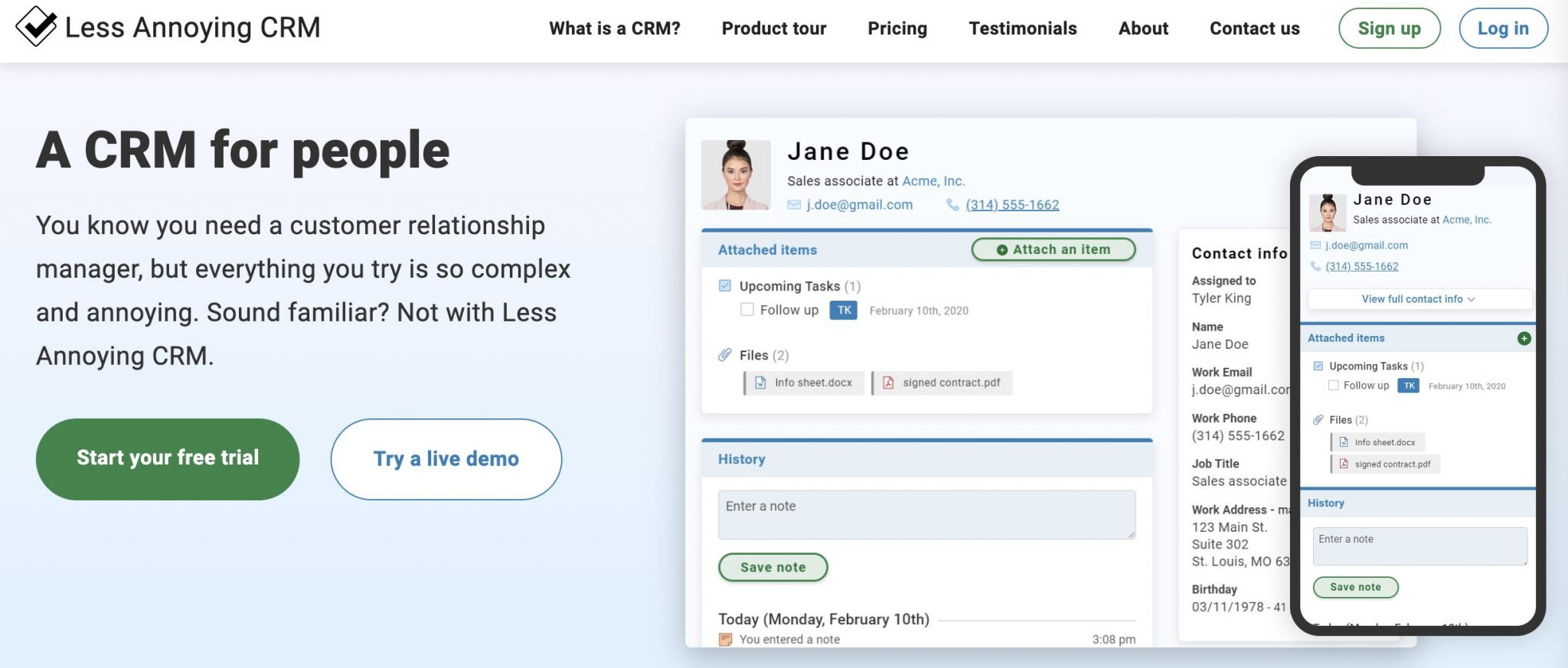
Task: Click Jane Doe's profile photo on desktop card
Action: click(x=736, y=174)
